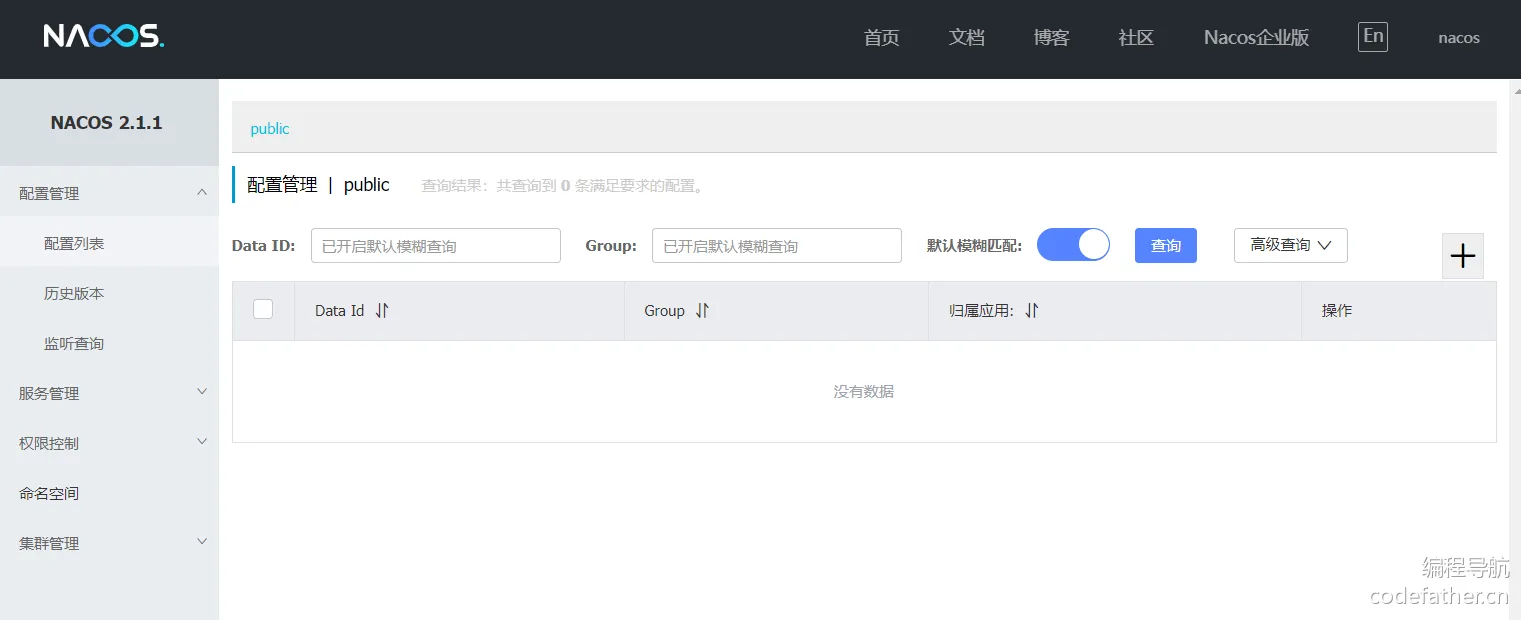Click the NACOS logo

[104, 37]
